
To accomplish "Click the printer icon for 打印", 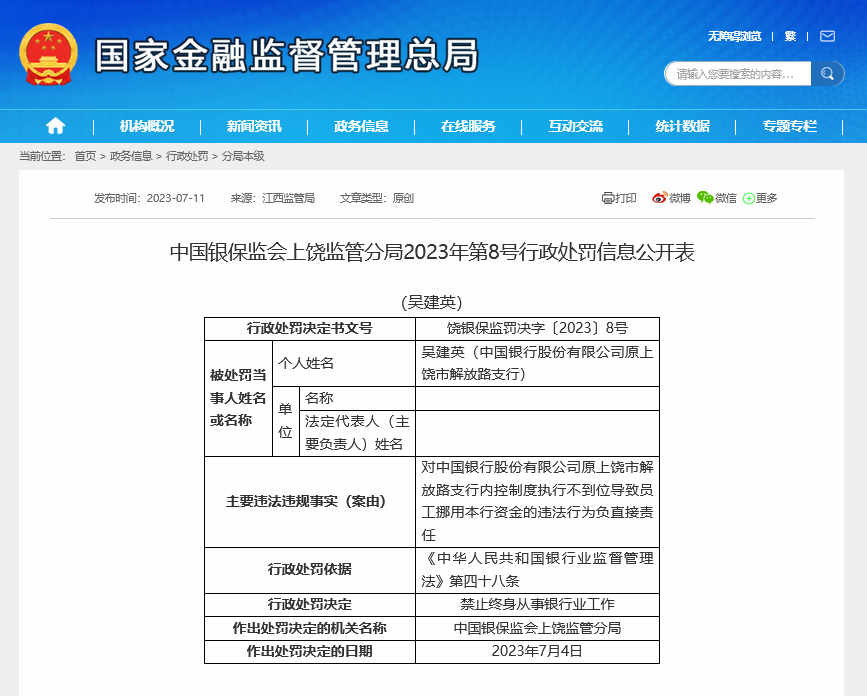I will (608, 198).
